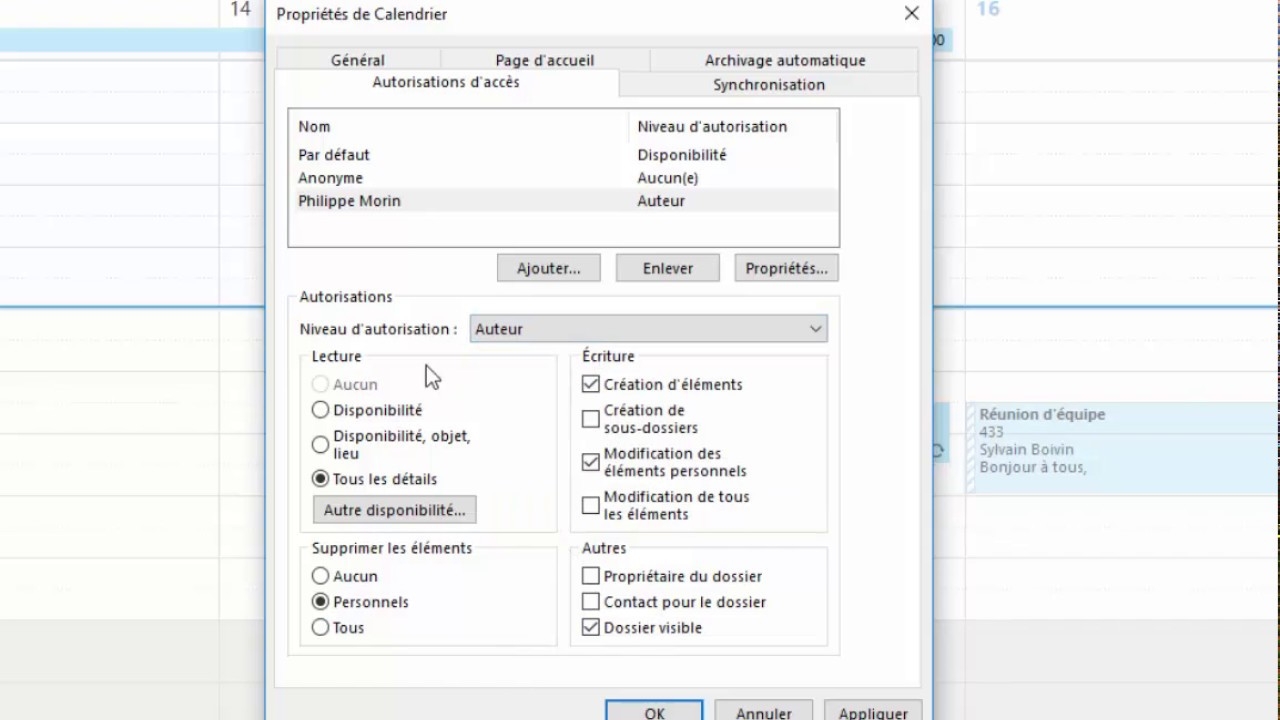Disable the Dossier visible checkbox
Viewport: 1280px width, 720px height.
(x=590, y=627)
